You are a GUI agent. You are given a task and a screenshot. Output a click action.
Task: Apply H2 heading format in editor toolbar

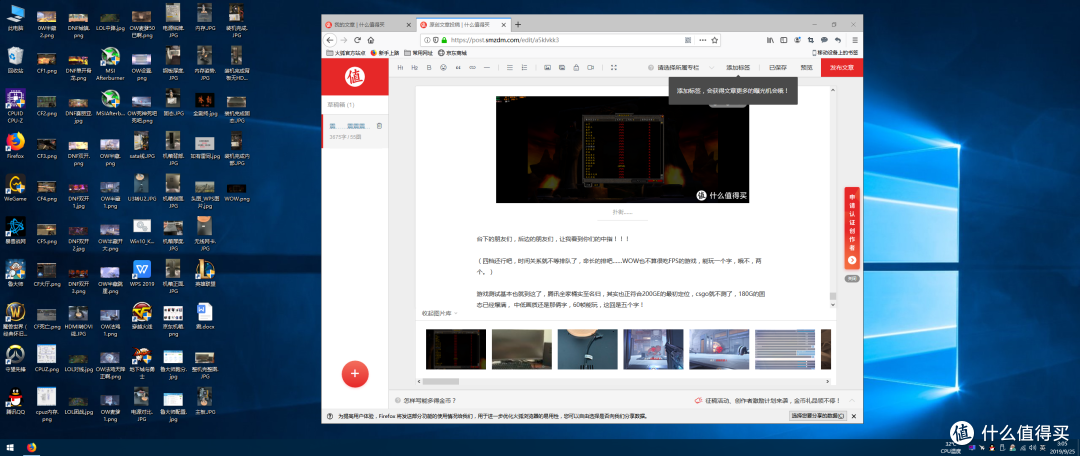415,68
